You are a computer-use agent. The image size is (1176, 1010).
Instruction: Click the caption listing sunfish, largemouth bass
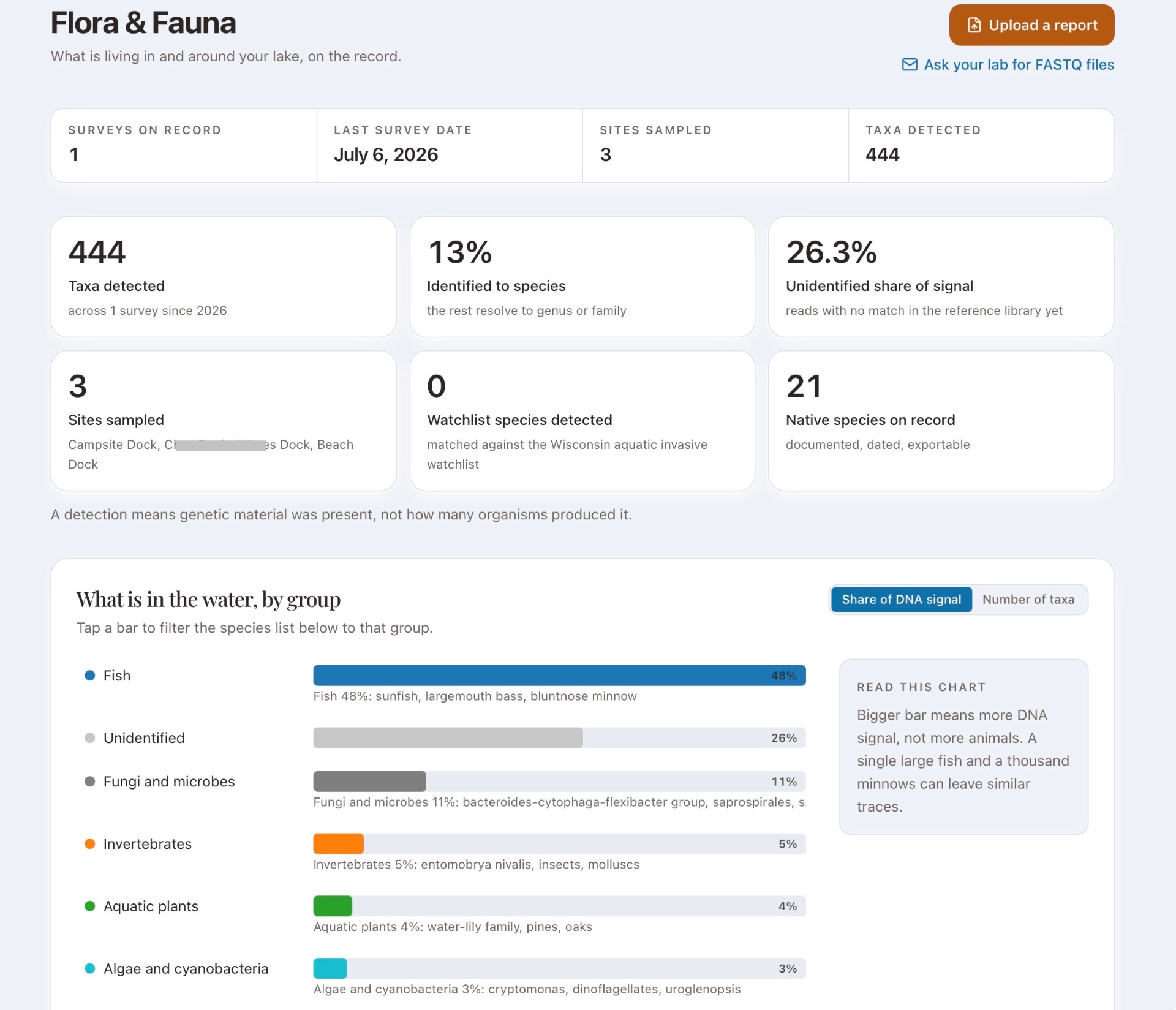coord(475,696)
